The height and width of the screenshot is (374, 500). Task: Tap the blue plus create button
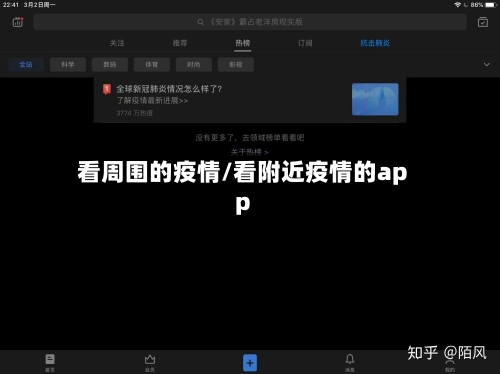250,363
